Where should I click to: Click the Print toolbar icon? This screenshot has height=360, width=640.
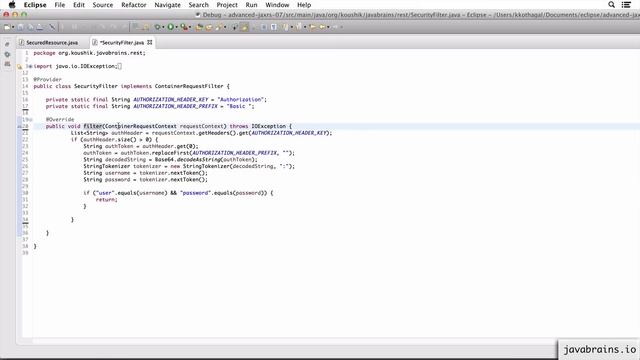point(40,27)
